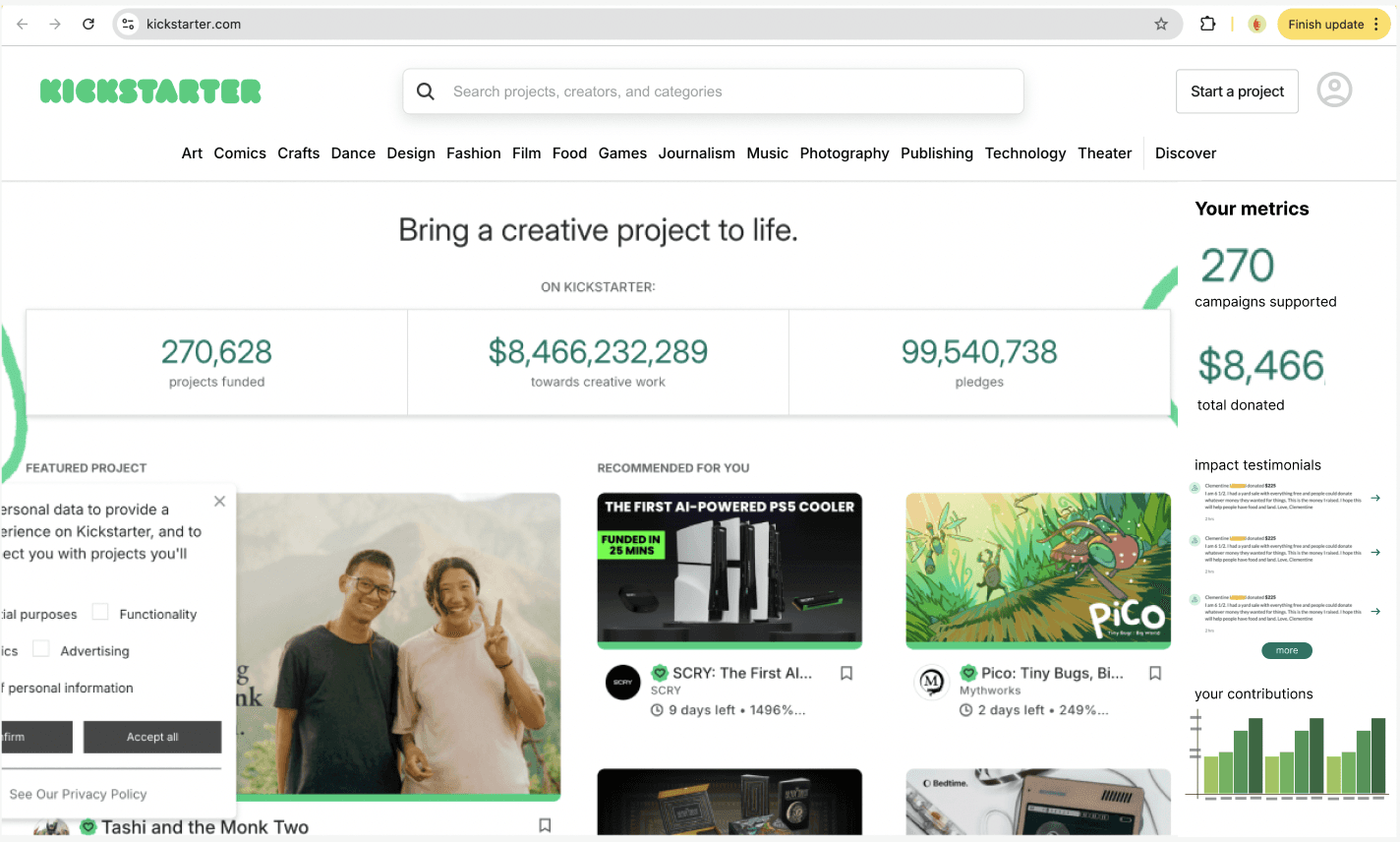
Task: Open the Technology category
Action: tap(1025, 153)
